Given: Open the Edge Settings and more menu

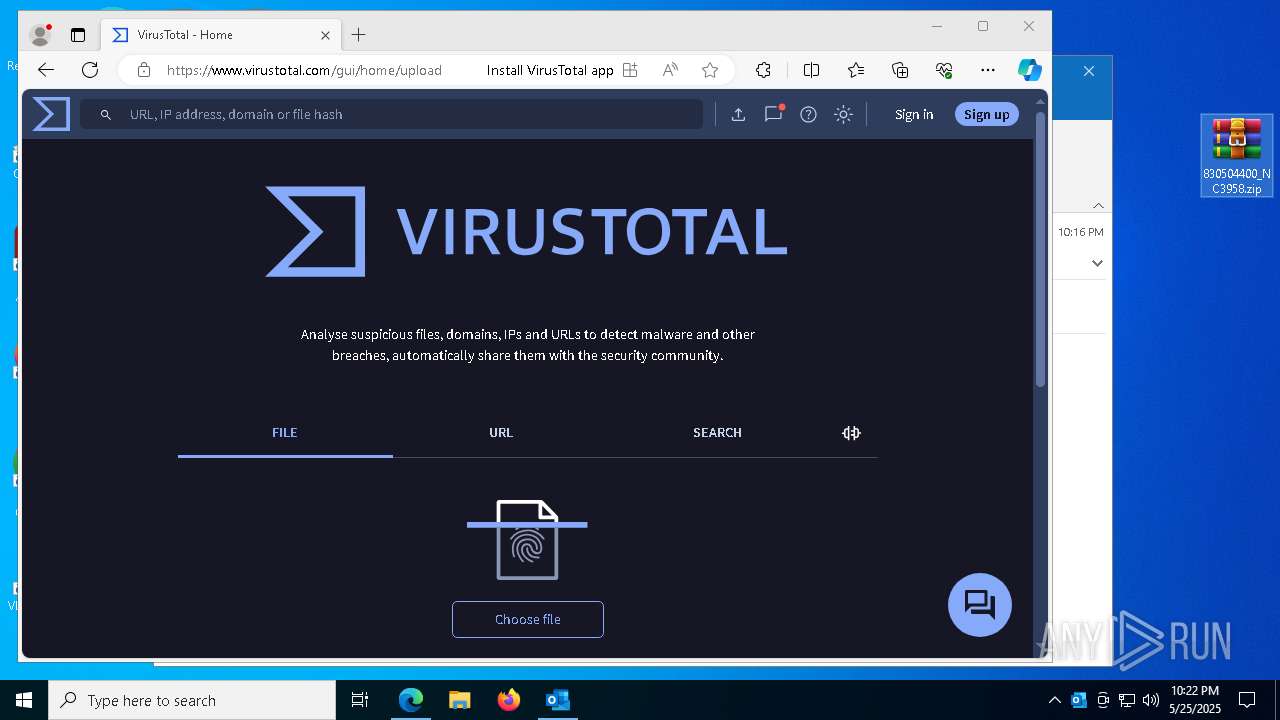Looking at the screenshot, I should click(988, 70).
